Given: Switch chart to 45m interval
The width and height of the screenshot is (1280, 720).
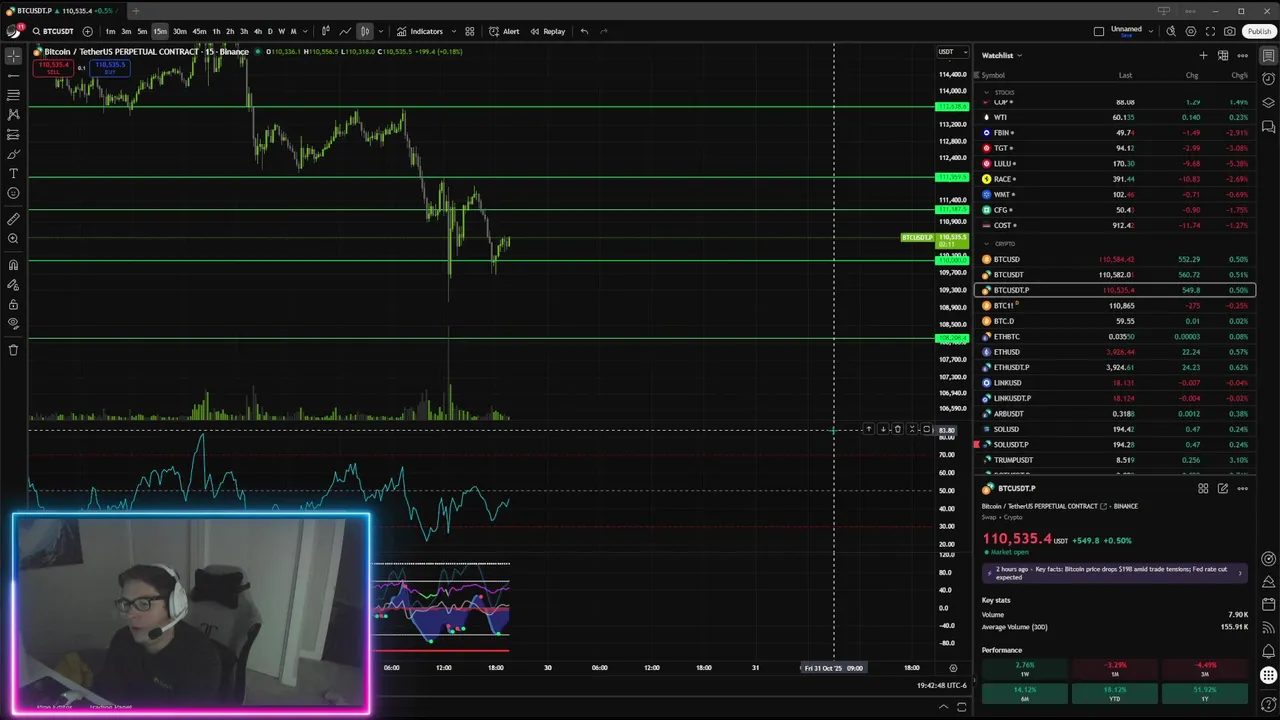Looking at the screenshot, I should (x=199, y=31).
